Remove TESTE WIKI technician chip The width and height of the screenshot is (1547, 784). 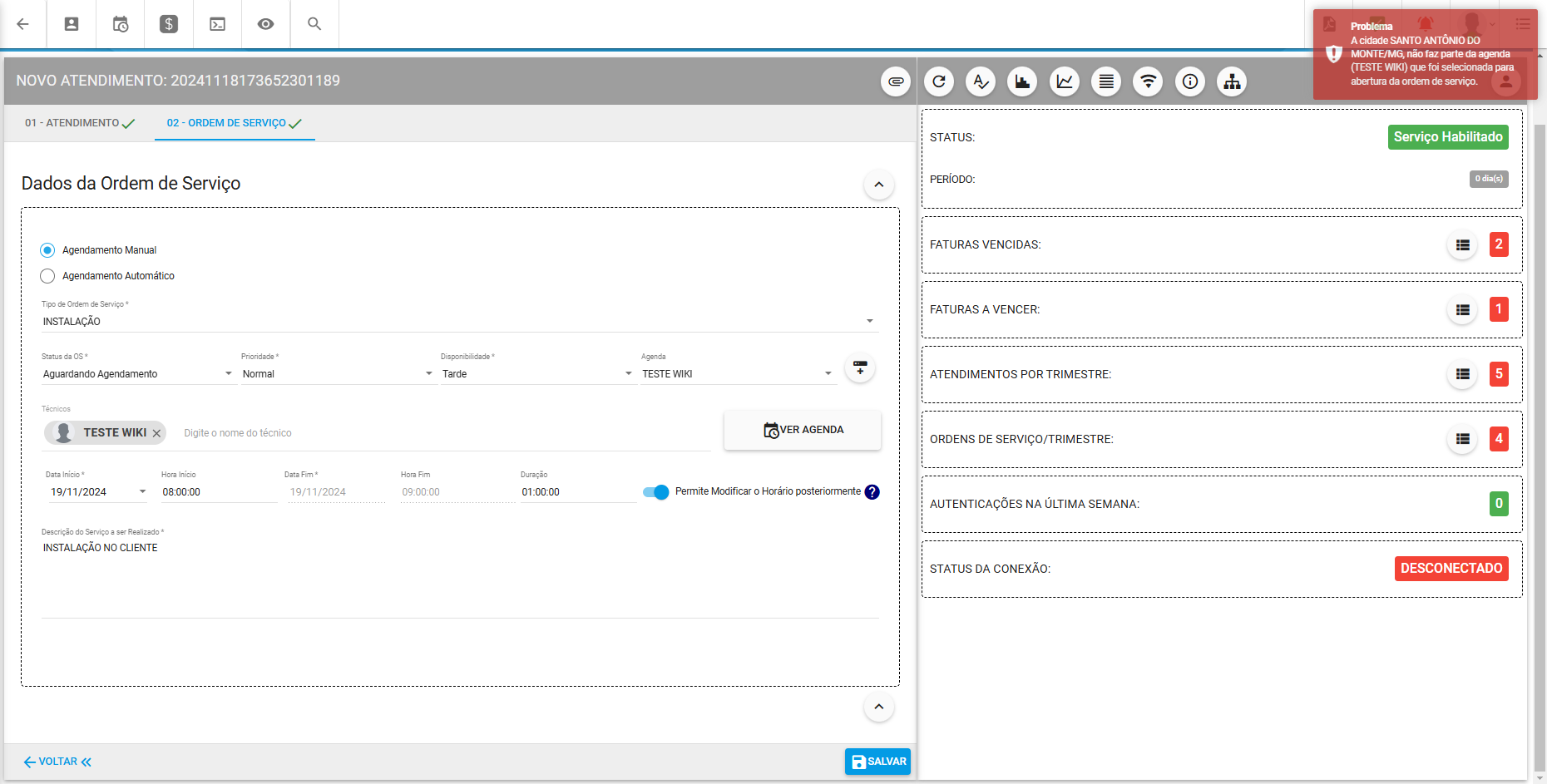(x=156, y=433)
